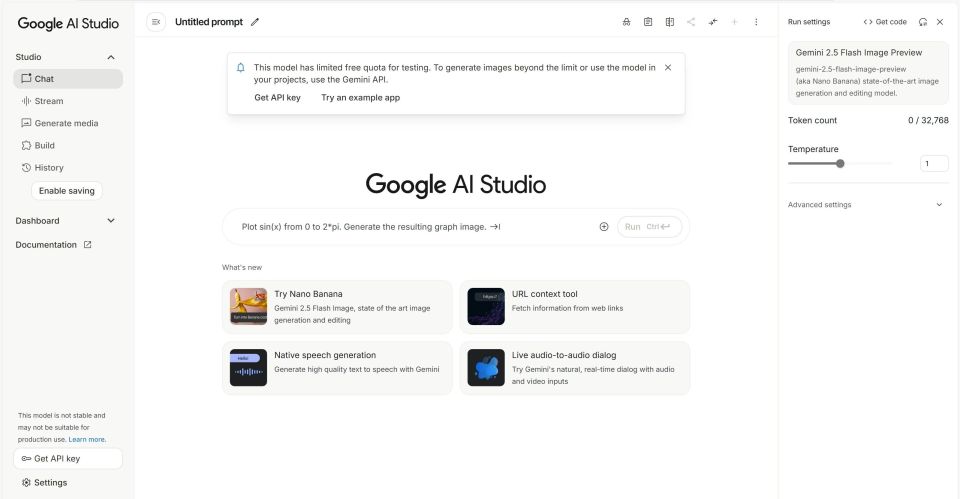Toggle the navigation sidebar collapse button
Screen dimensions: 960x499
156,22
